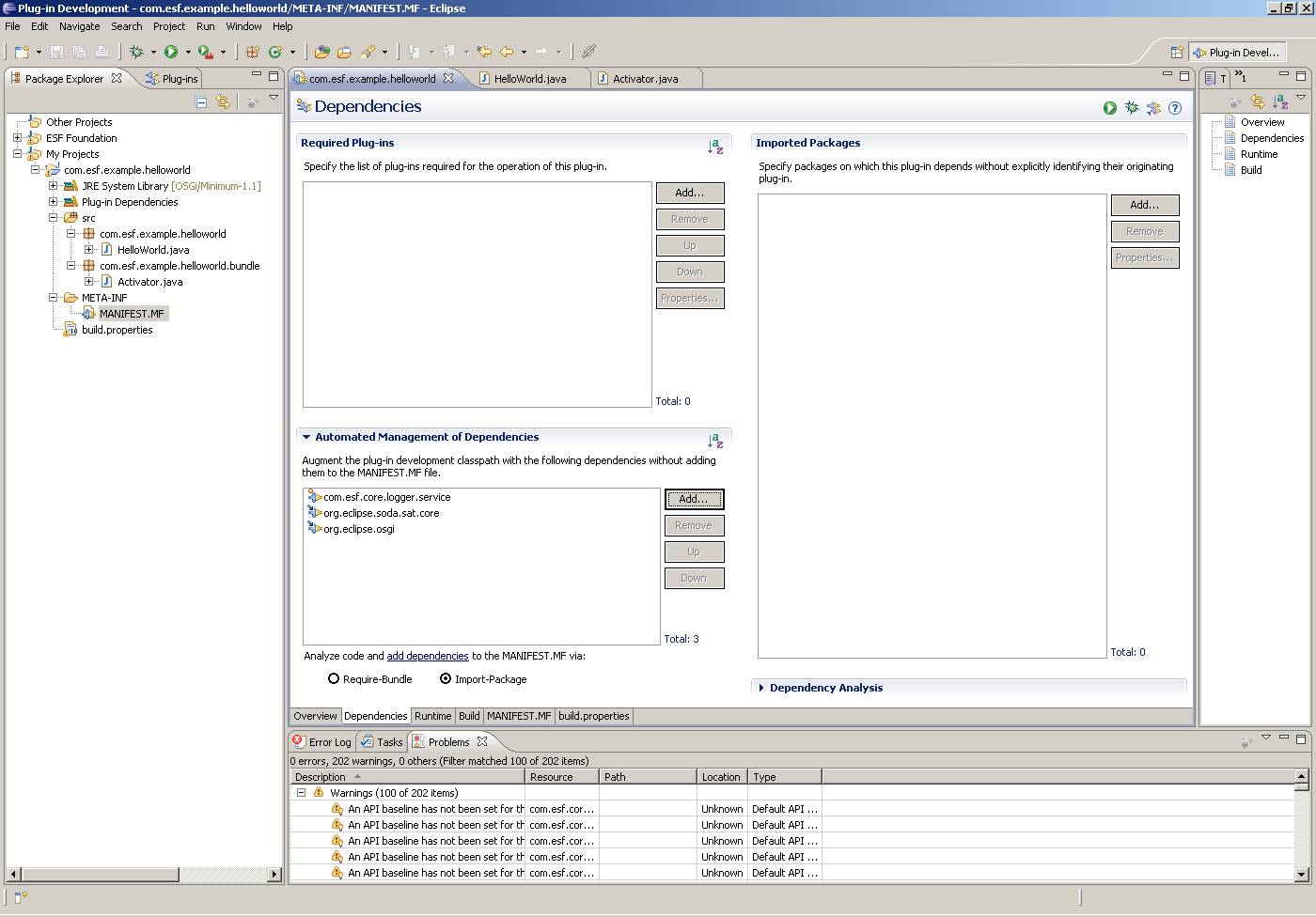Collapse the Automated Management of Dependencies section
Screen dimensions: 1316x917
pyautogui.click(x=305, y=437)
